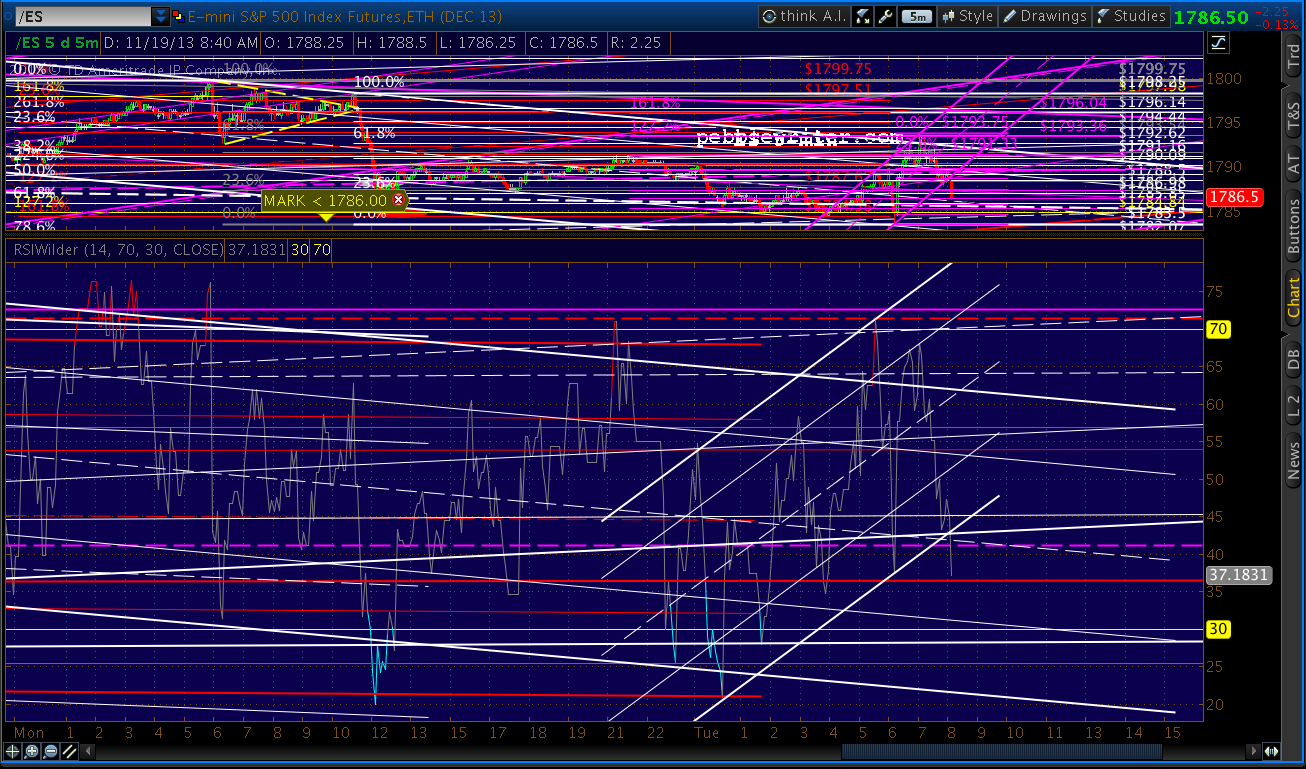Click the zoom in magnifier icon
This screenshot has width=1306, height=769.
pyautogui.click(x=32, y=751)
